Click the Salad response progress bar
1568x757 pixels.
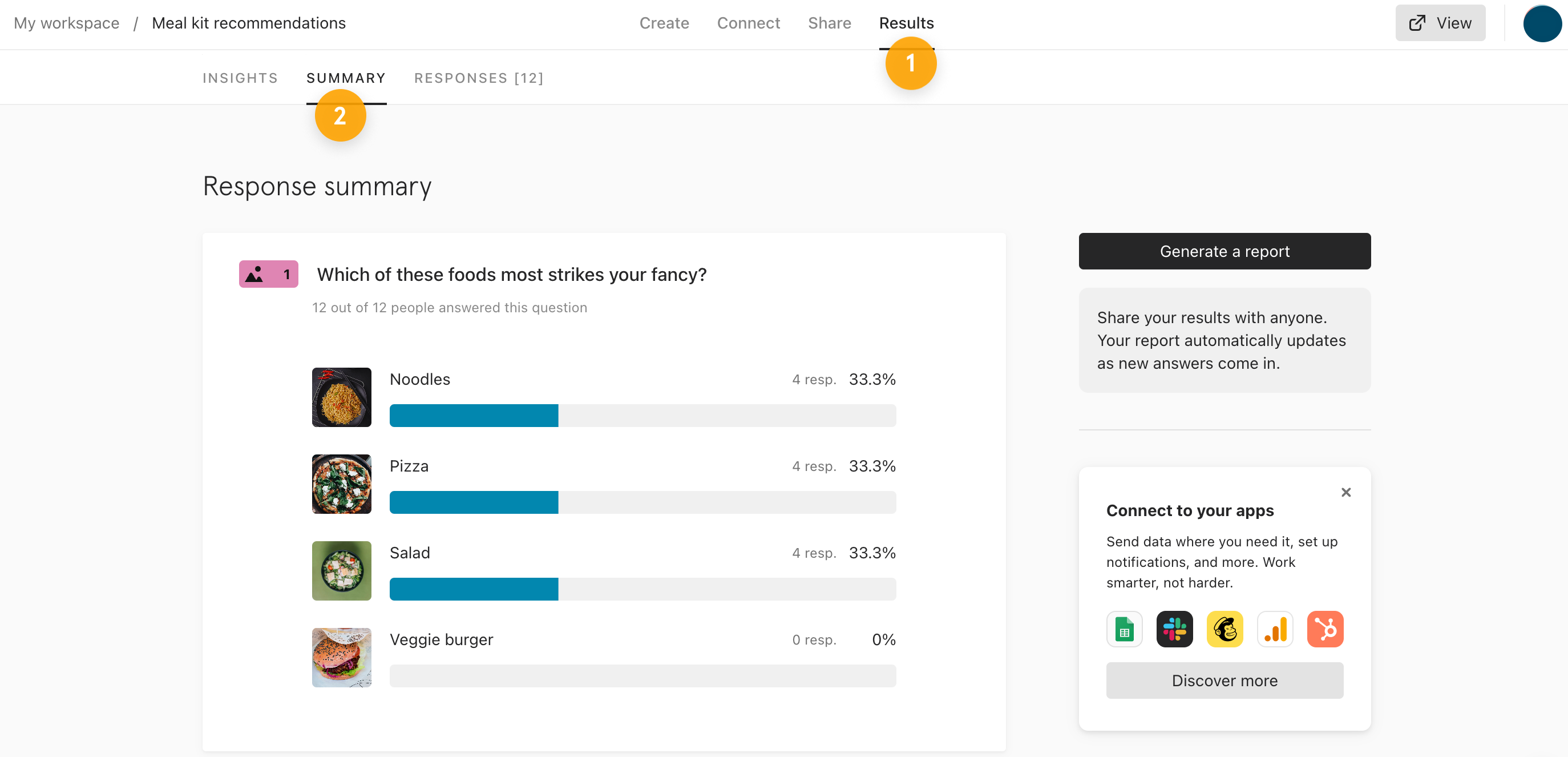pos(643,589)
